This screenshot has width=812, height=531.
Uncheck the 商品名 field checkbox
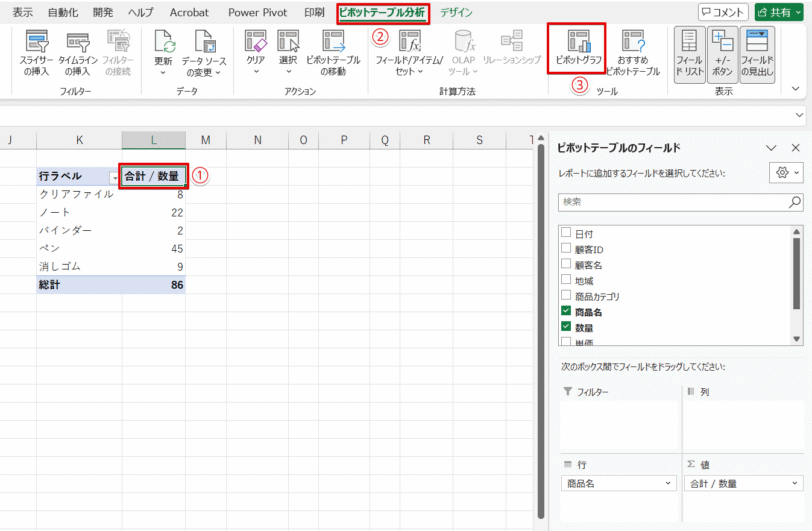coord(566,311)
